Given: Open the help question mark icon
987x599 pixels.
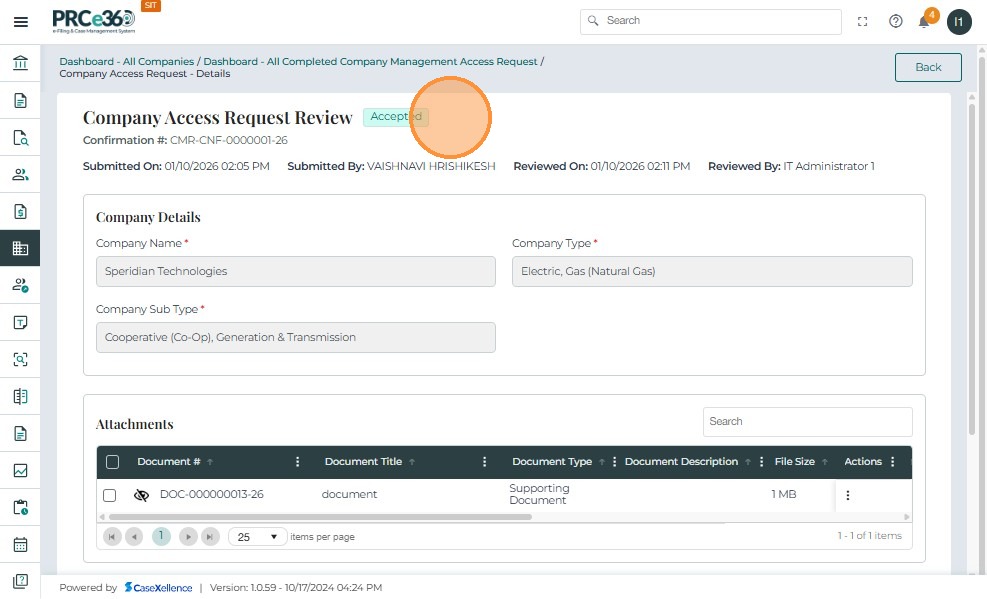Looking at the screenshot, I should coord(896,21).
